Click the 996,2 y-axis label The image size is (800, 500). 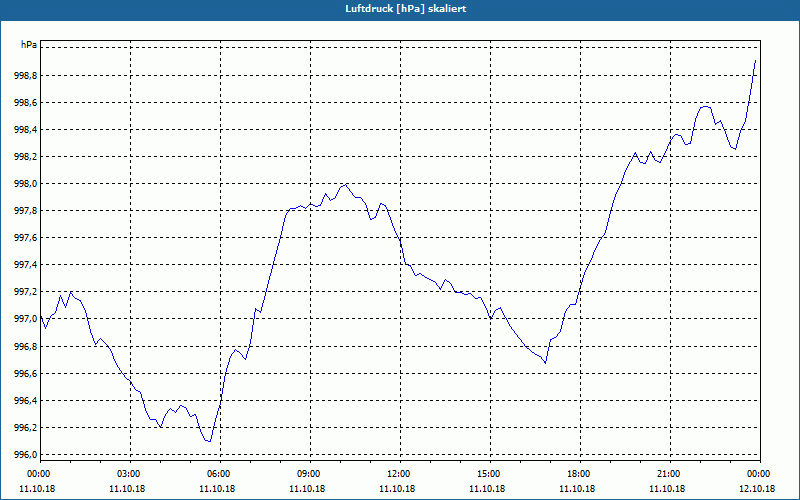25,428
